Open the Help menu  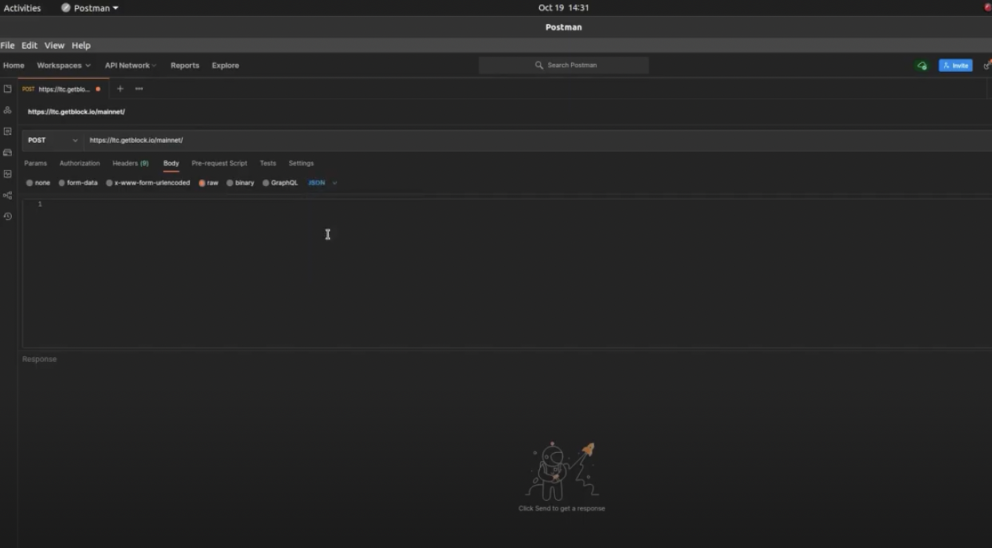click(81, 46)
